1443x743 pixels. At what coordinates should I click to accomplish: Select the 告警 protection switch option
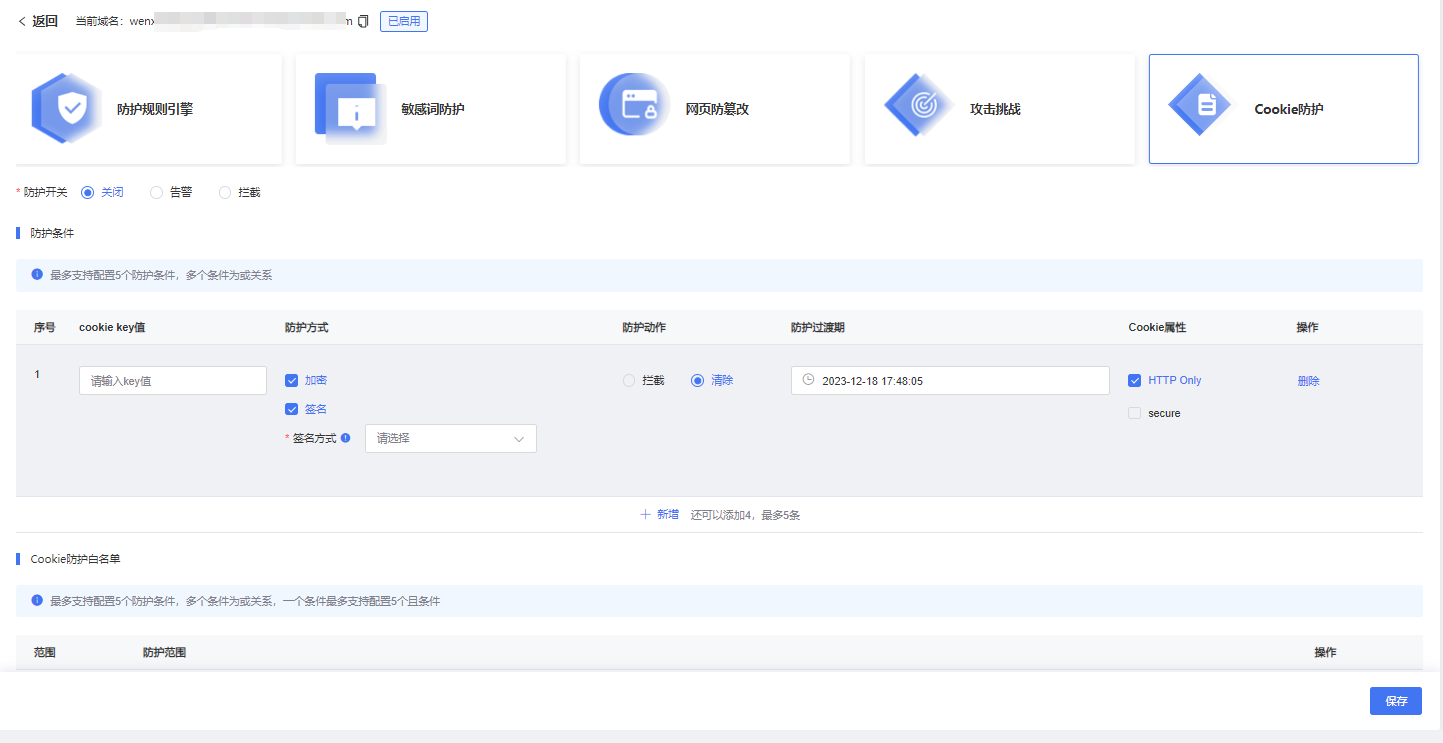[157, 193]
